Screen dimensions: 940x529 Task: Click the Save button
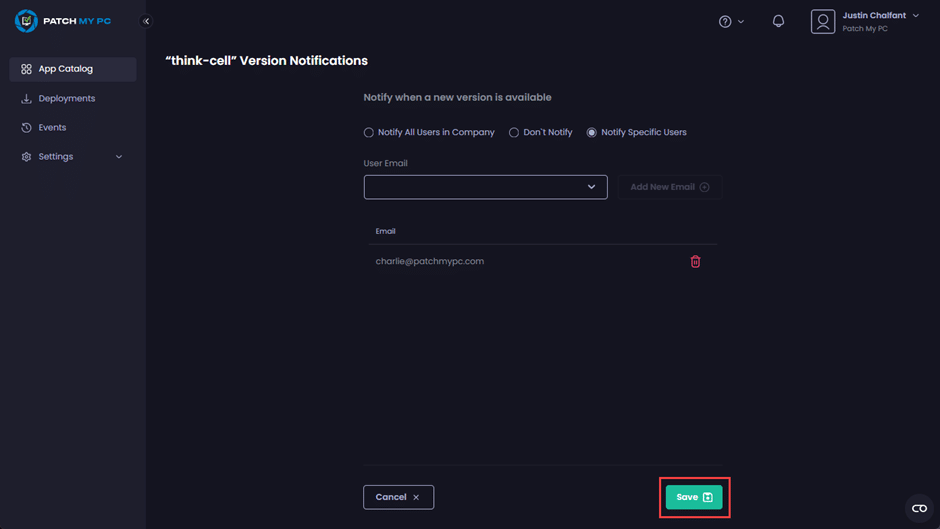pos(694,497)
